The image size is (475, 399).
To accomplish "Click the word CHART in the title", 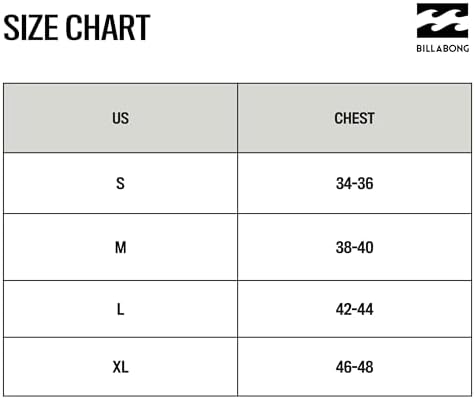I will [x=108, y=28].
